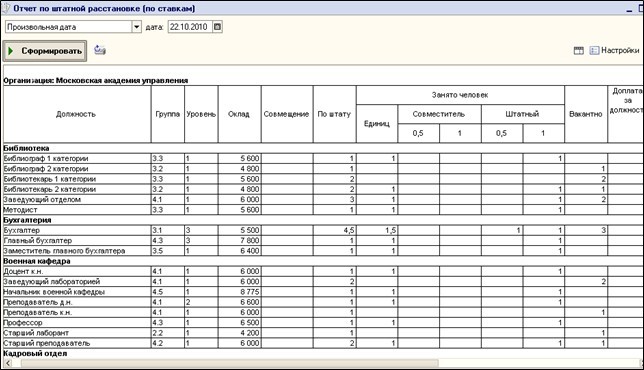Select the Профессор position cell
Image resolution: width=644 pixels, height=370 pixels.
click(77, 323)
